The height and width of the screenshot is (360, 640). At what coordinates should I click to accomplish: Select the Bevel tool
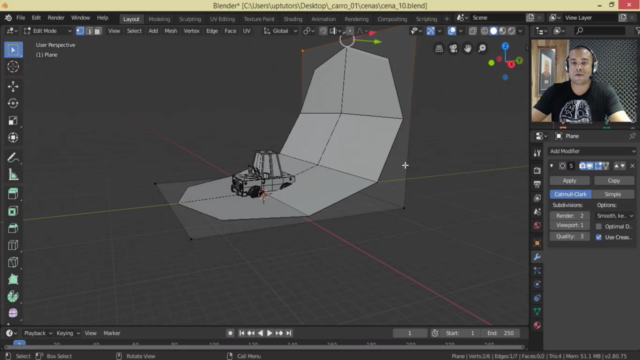[x=13, y=228]
